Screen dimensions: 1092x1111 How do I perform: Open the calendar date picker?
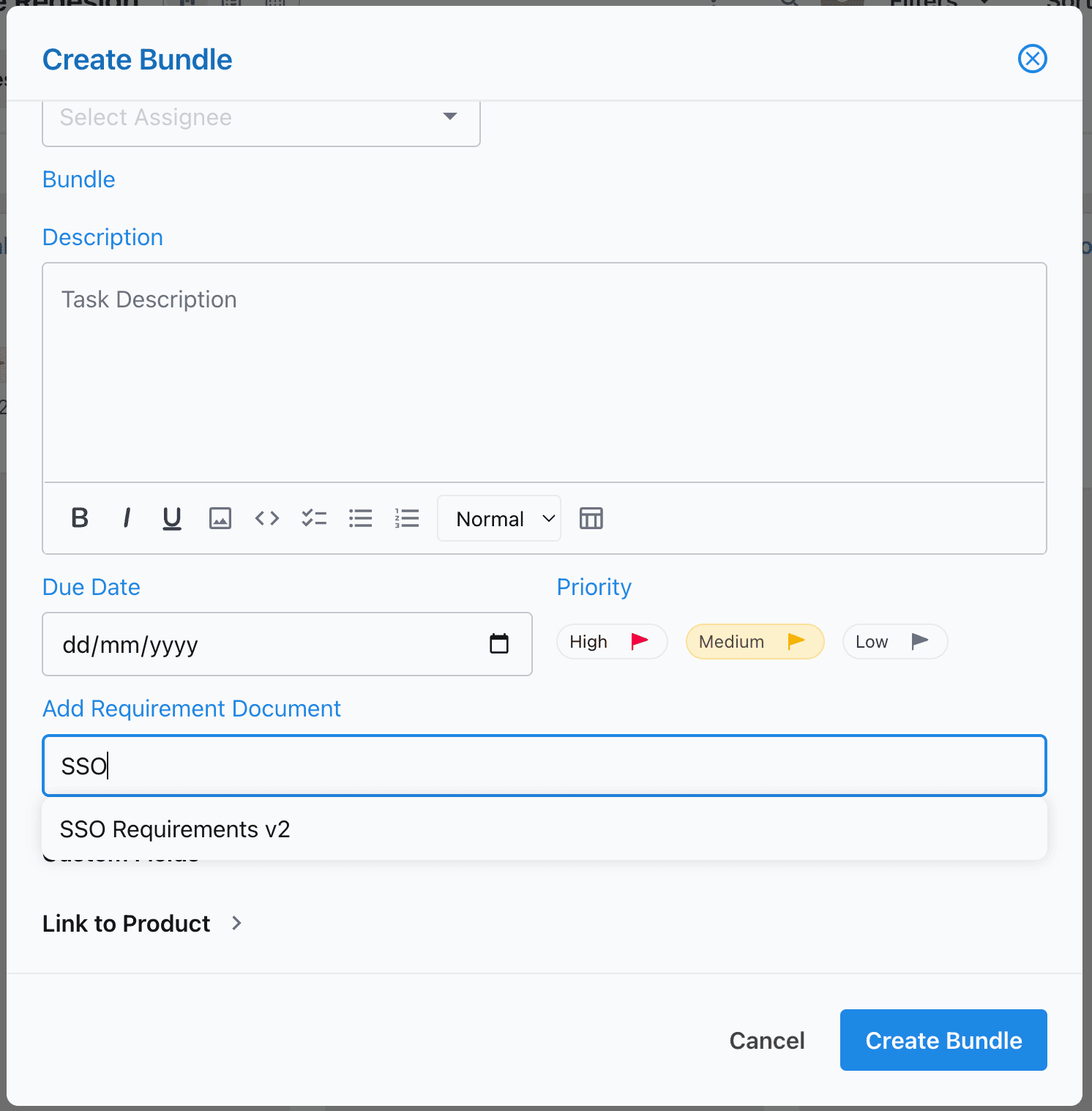499,644
